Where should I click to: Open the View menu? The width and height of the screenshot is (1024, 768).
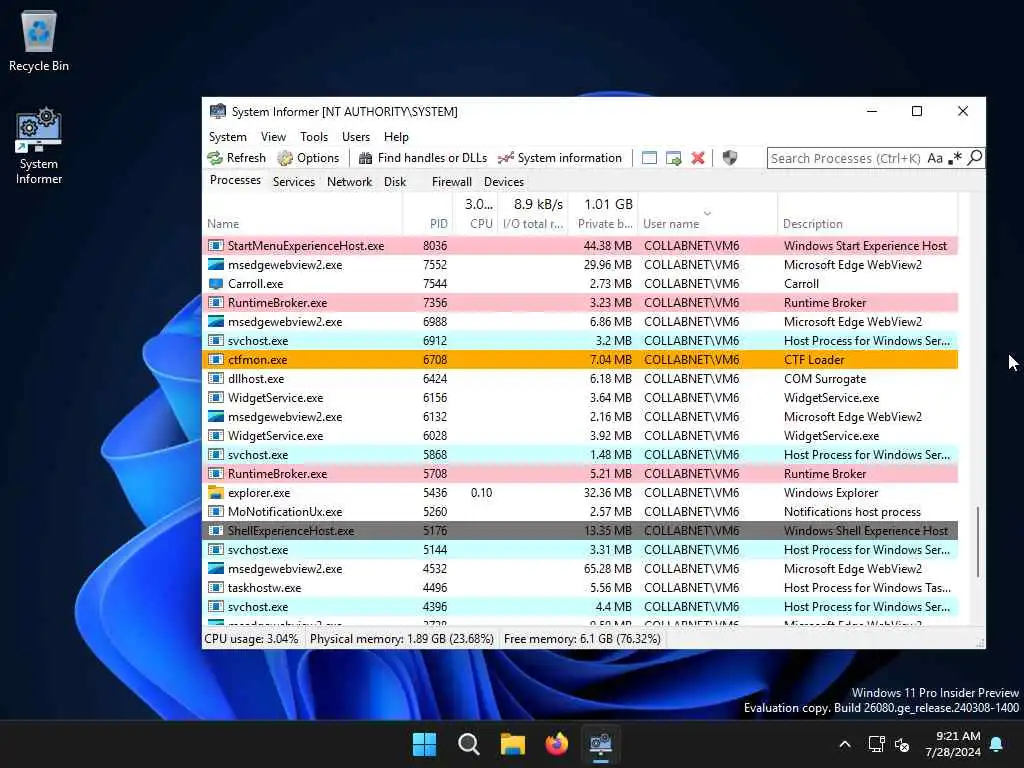point(273,137)
